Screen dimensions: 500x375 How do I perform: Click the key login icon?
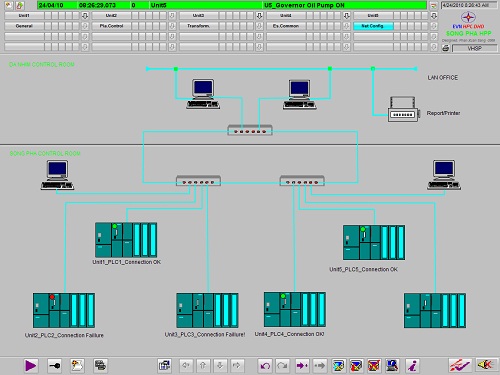(54, 366)
